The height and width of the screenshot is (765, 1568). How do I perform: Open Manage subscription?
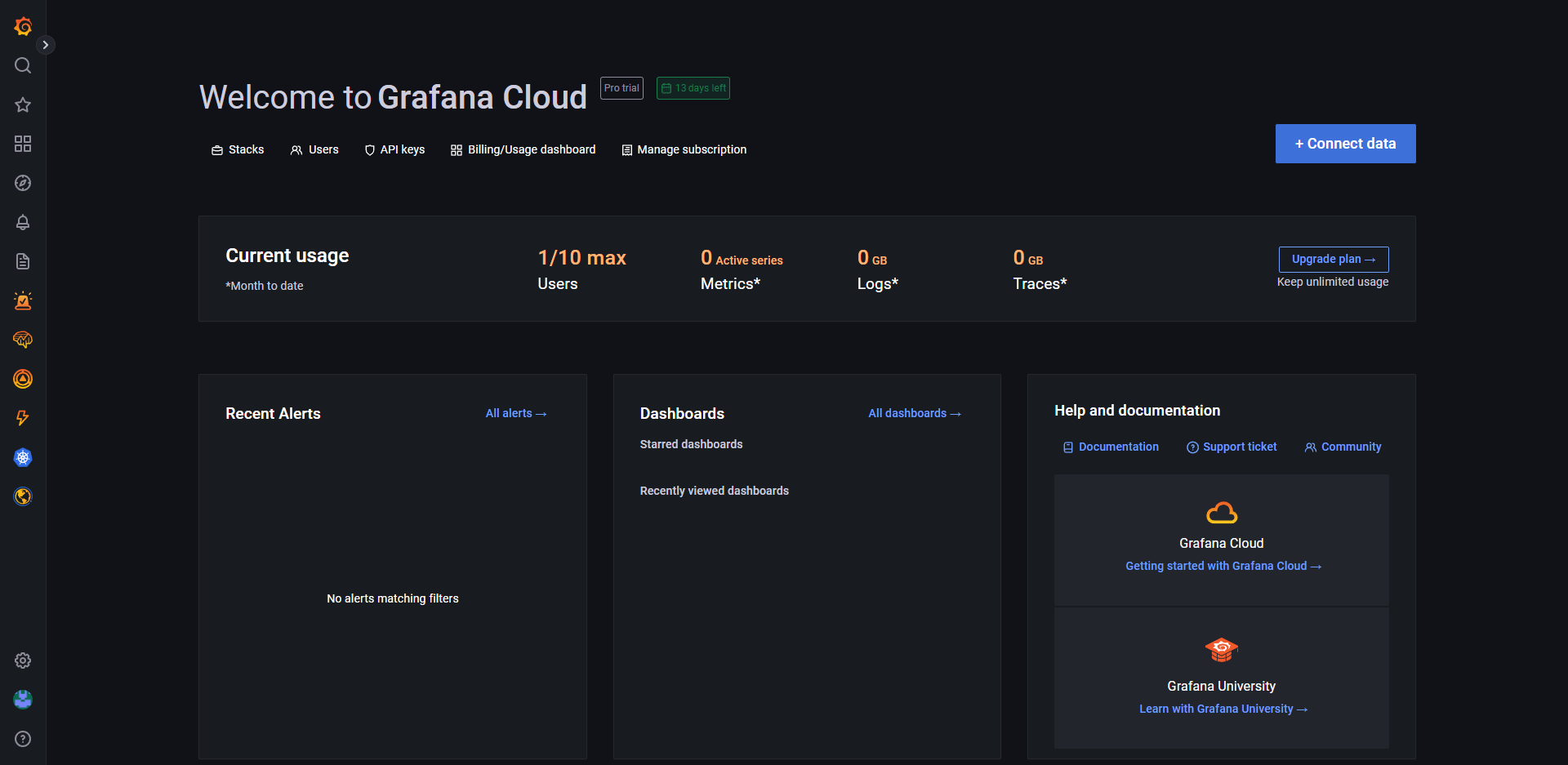coord(684,149)
